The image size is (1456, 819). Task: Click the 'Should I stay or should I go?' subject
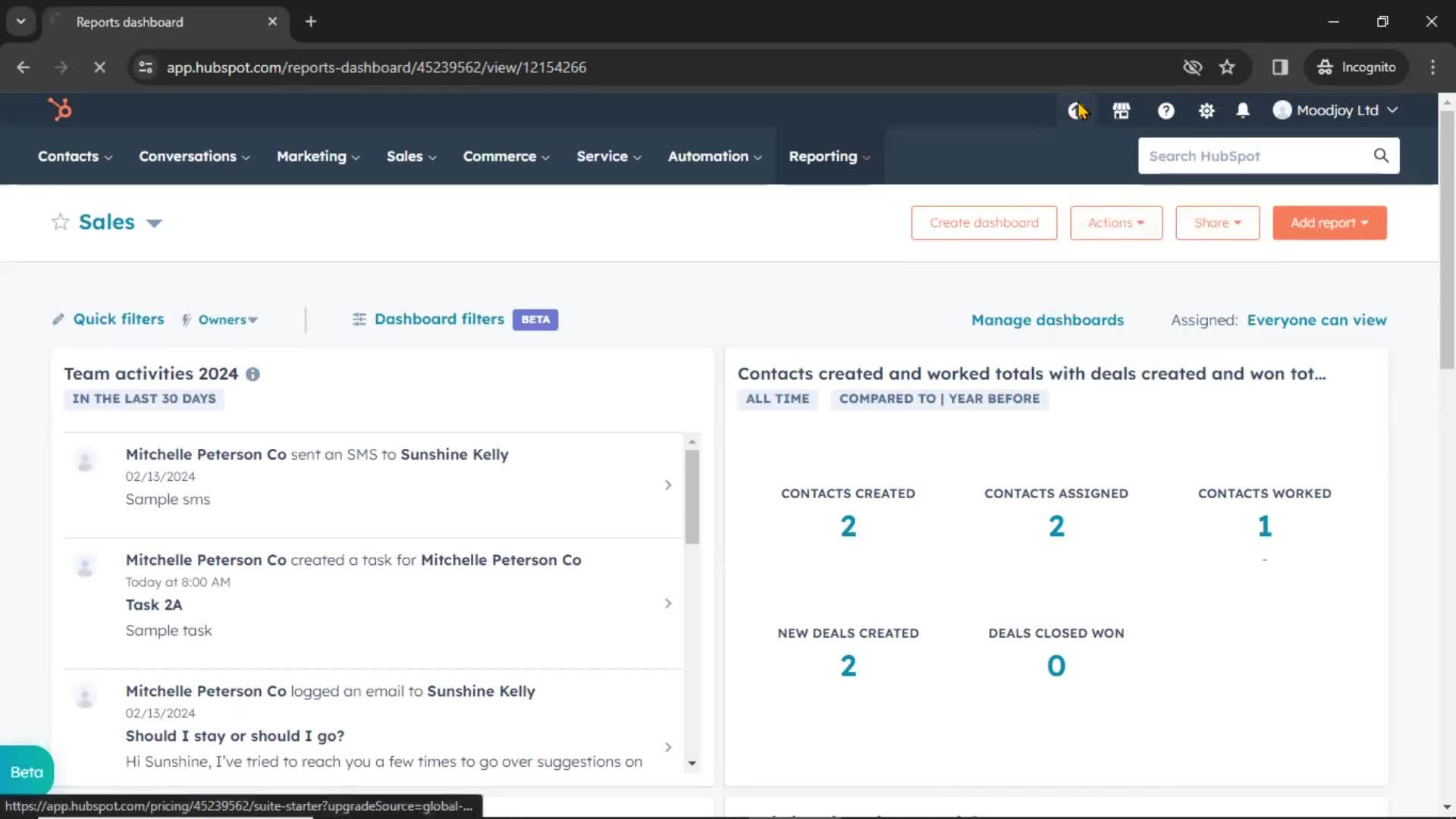pyautogui.click(x=235, y=736)
